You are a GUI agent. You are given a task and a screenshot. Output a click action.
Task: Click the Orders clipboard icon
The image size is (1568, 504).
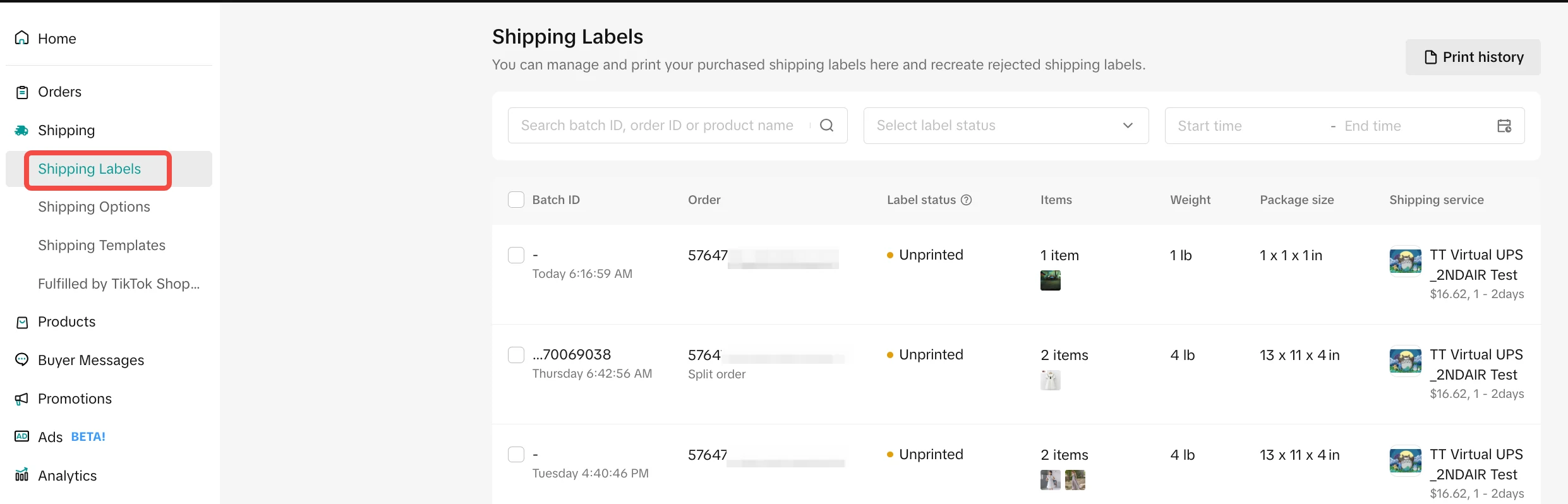click(x=22, y=92)
